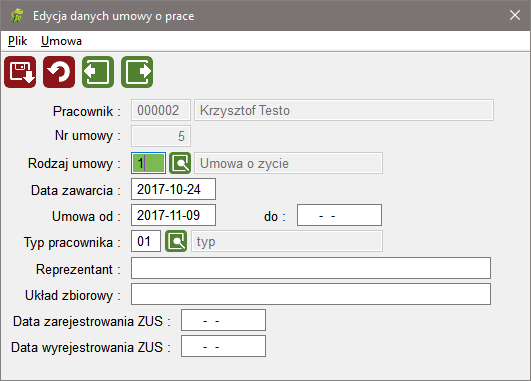This screenshot has height=381, width=531.
Task: Select the Data zawarcia date field
Action: tap(173, 189)
